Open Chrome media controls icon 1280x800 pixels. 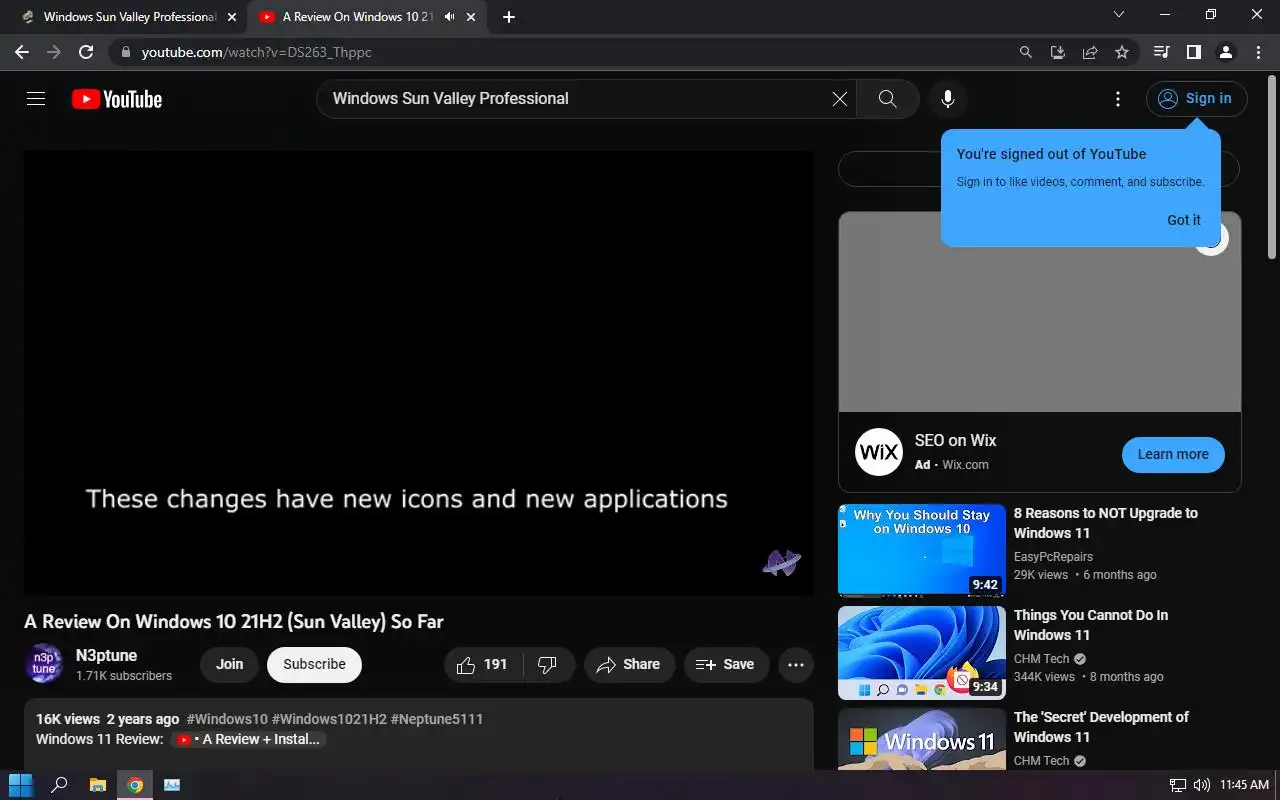coord(1161,52)
